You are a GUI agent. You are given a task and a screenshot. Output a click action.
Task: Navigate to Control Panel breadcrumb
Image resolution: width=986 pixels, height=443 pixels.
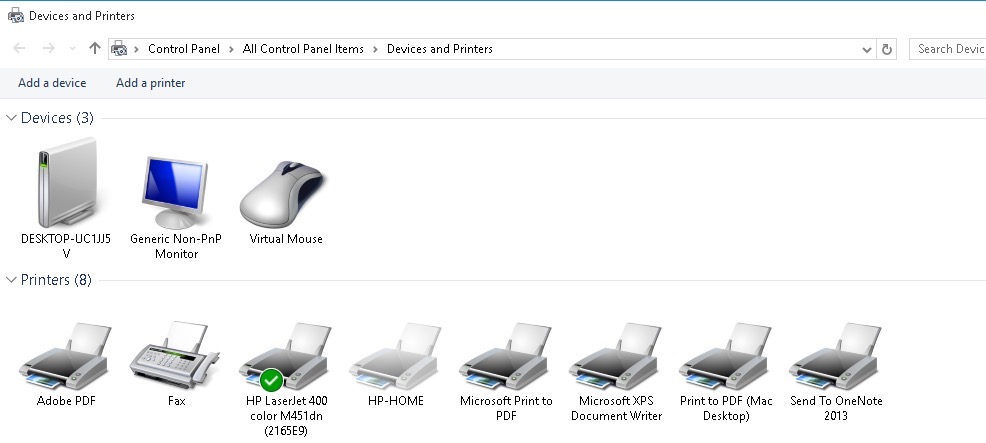pos(184,49)
